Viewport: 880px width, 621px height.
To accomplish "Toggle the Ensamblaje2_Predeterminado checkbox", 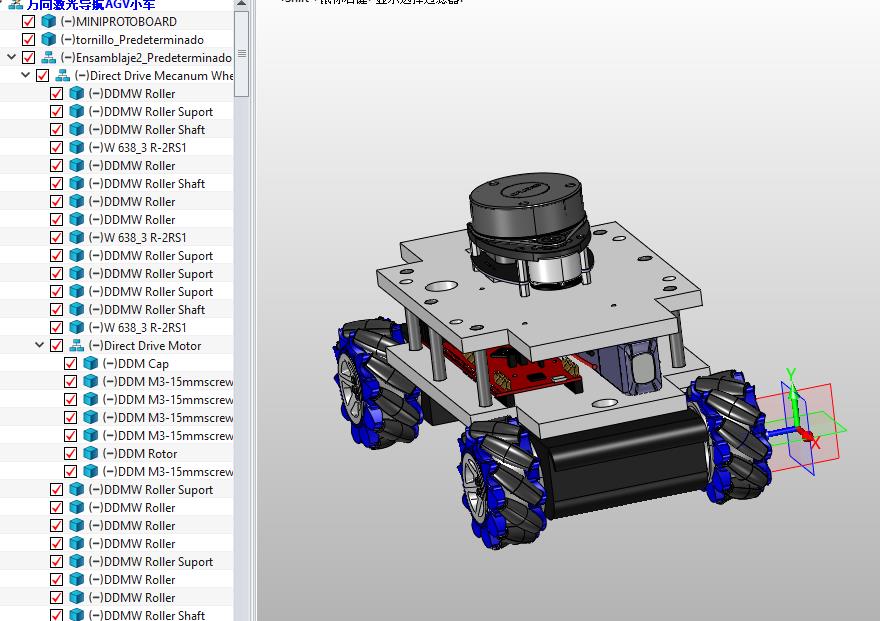I will tap(28, 58).
